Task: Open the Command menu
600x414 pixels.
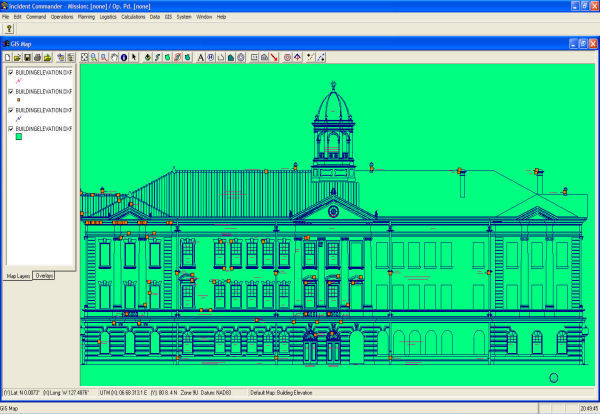Action: pos(36,17)
